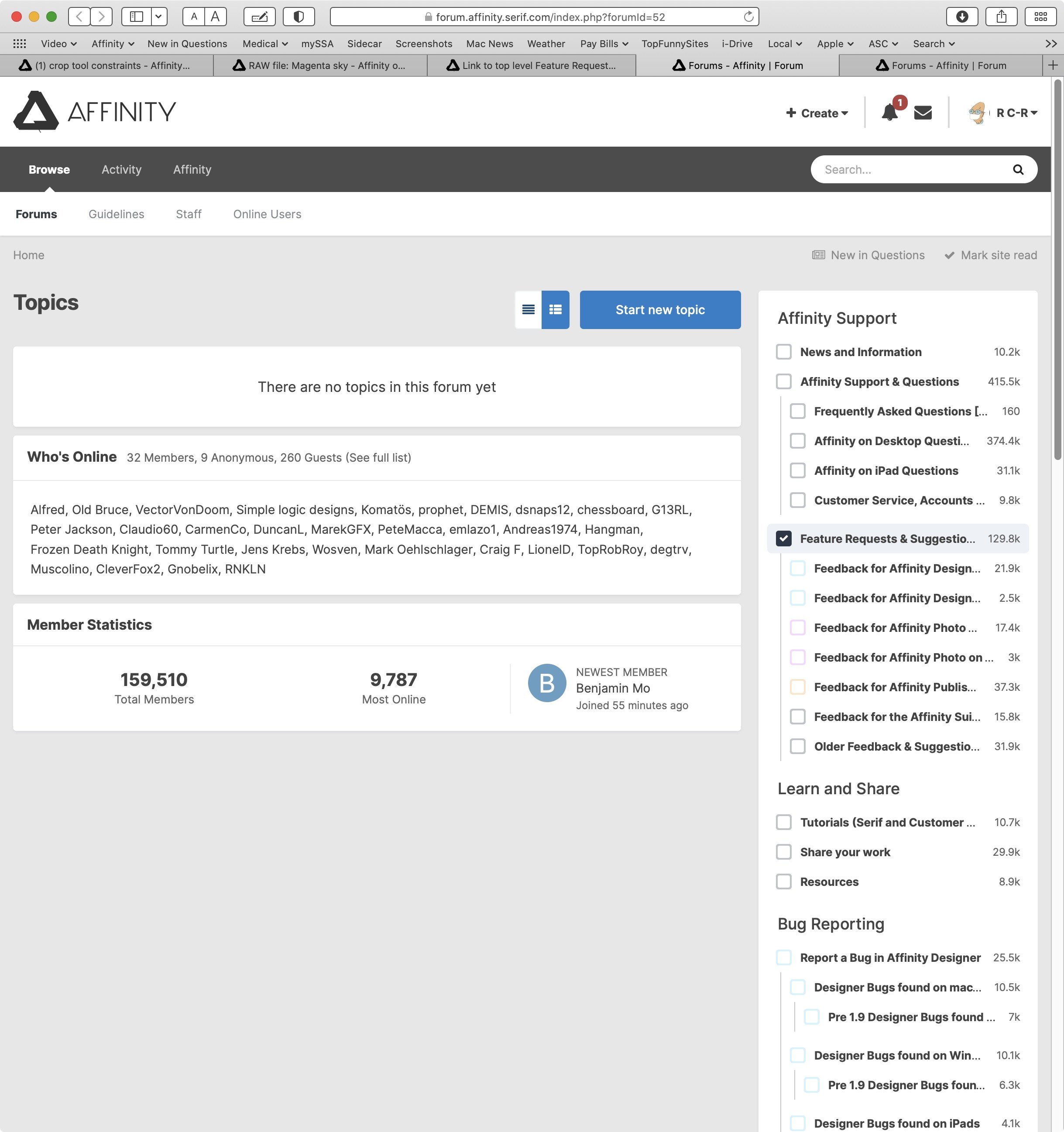The image size is (1064, 1132).
Task: Switch to crop tool constraints browser tab
Action: pyautogui.click(x=106, y=65)
